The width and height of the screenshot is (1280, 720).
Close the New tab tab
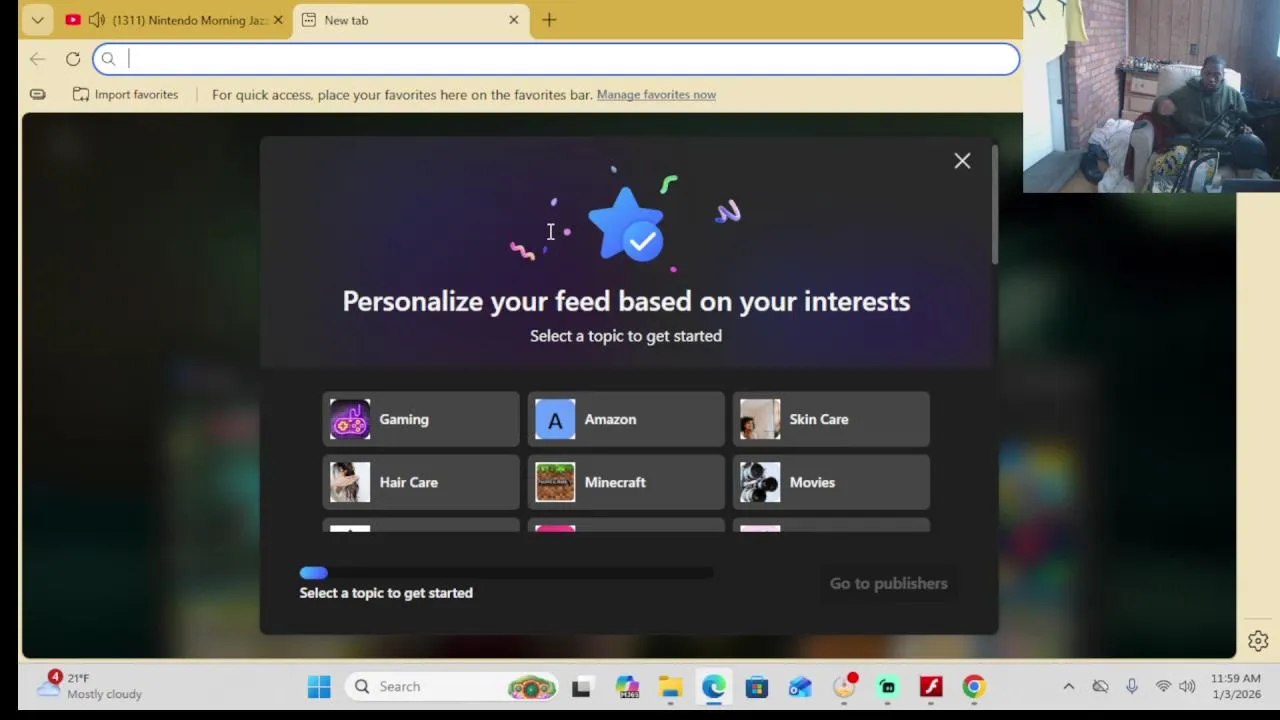tap(514, 20)
